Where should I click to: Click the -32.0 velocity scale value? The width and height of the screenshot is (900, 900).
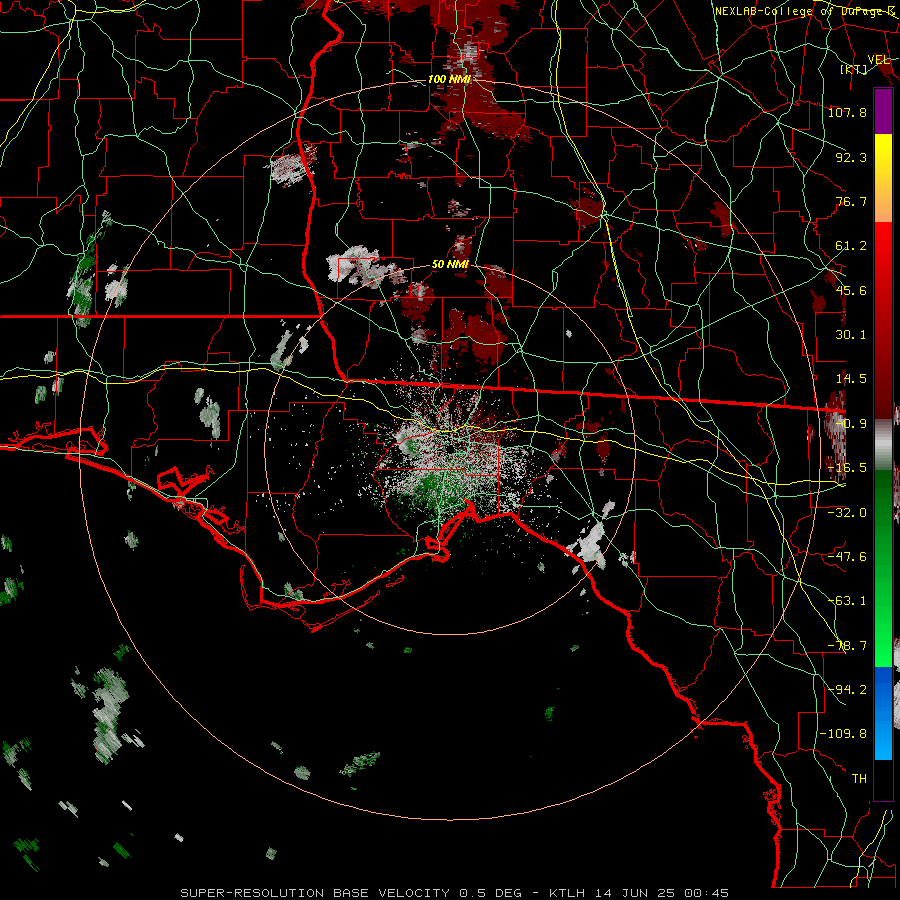[847, 512]
